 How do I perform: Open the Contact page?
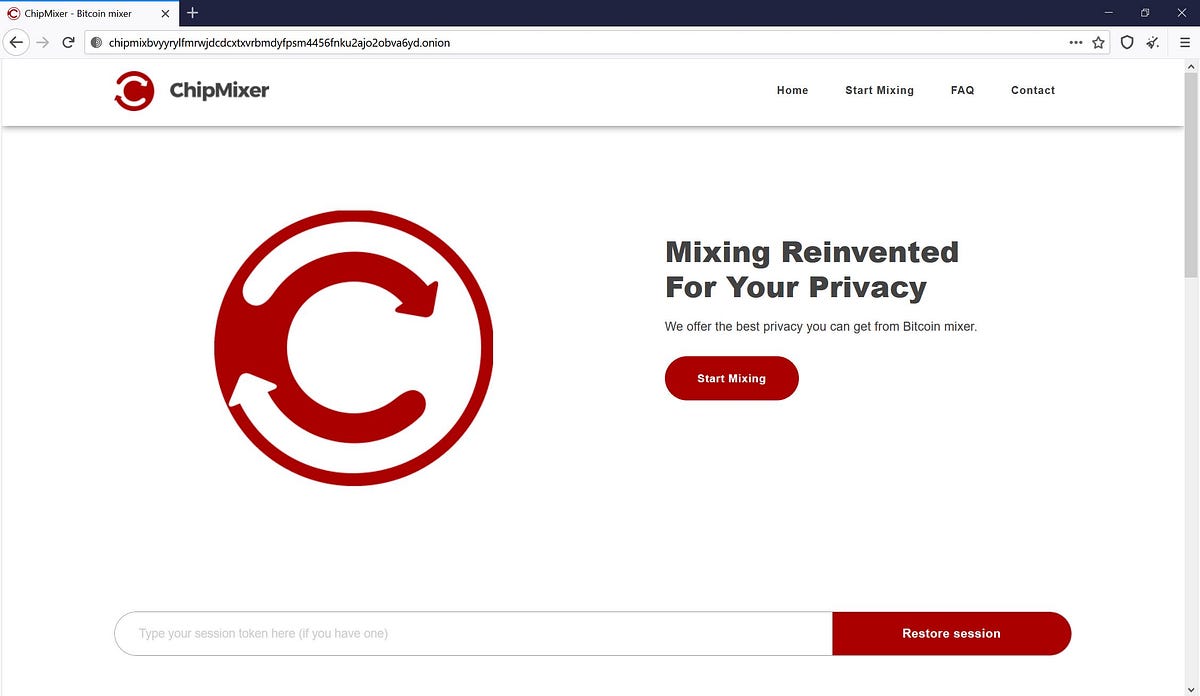click(x=1033, y=90)
